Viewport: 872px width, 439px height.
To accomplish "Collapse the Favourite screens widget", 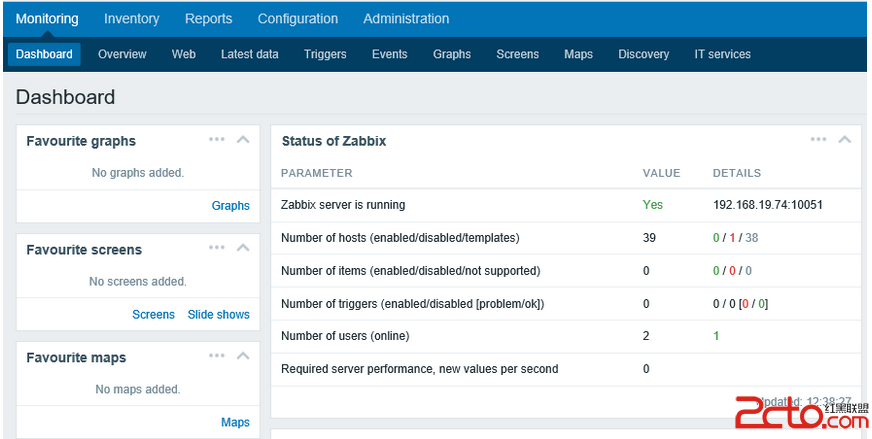I will 243,248.
